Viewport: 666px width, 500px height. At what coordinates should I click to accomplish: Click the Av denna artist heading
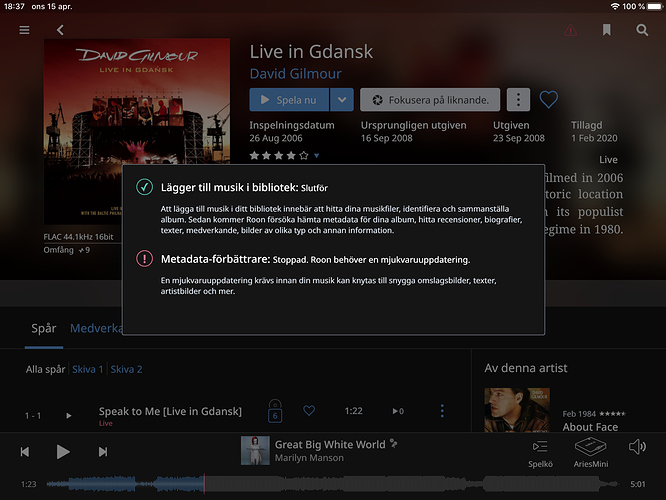pyautogui.click(x=526, y=368)
